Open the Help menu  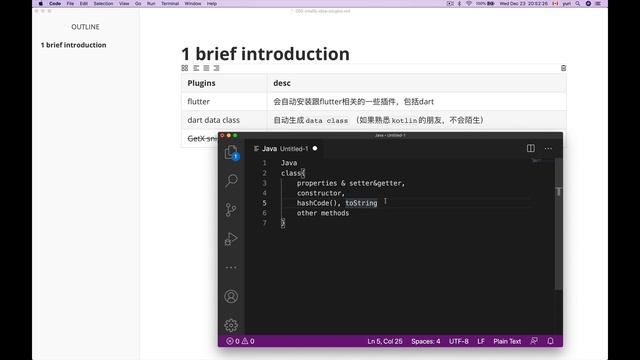point(211,3)
